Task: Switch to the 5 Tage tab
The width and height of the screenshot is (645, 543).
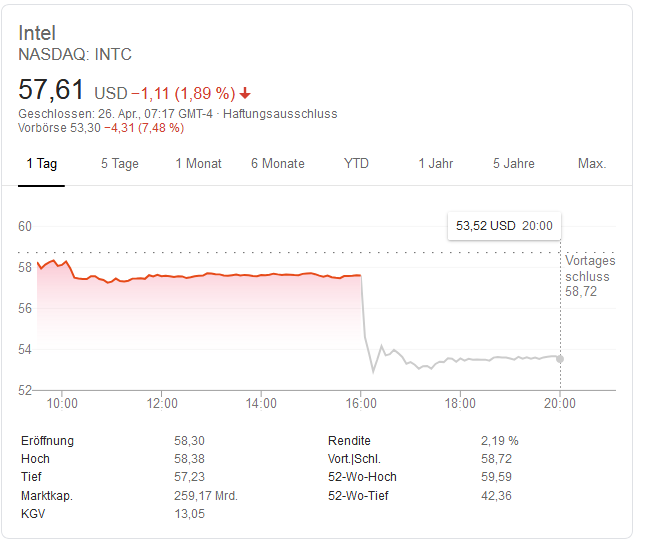Action: click(120, 164)
